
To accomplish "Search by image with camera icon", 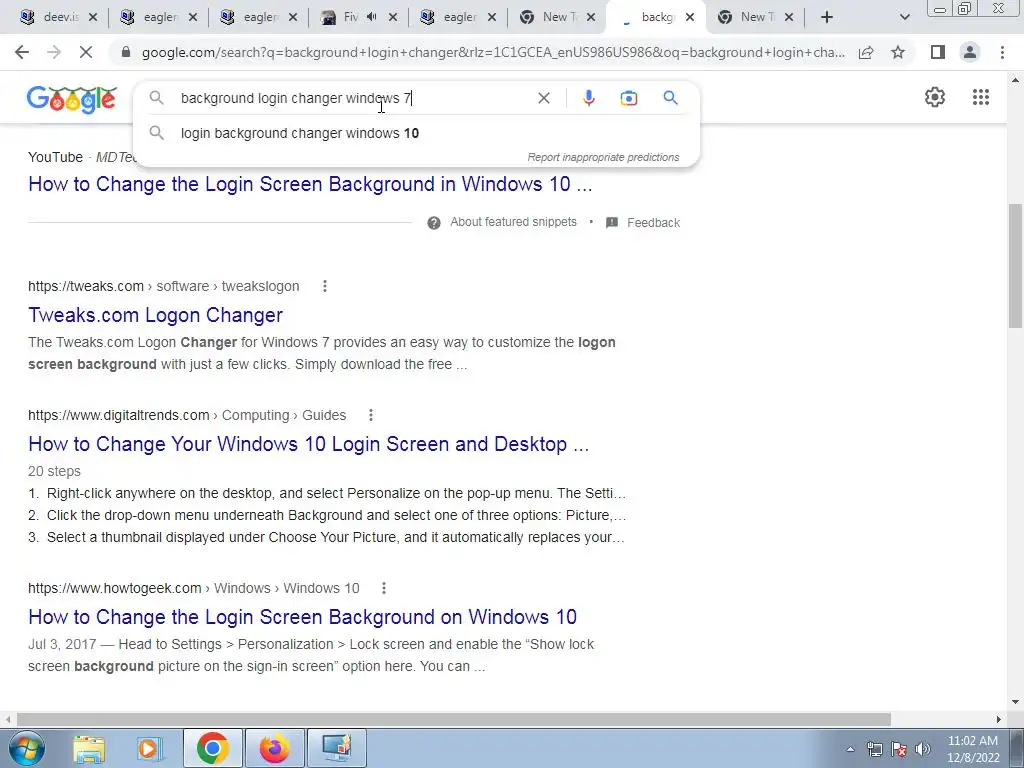I will point(628,98).
